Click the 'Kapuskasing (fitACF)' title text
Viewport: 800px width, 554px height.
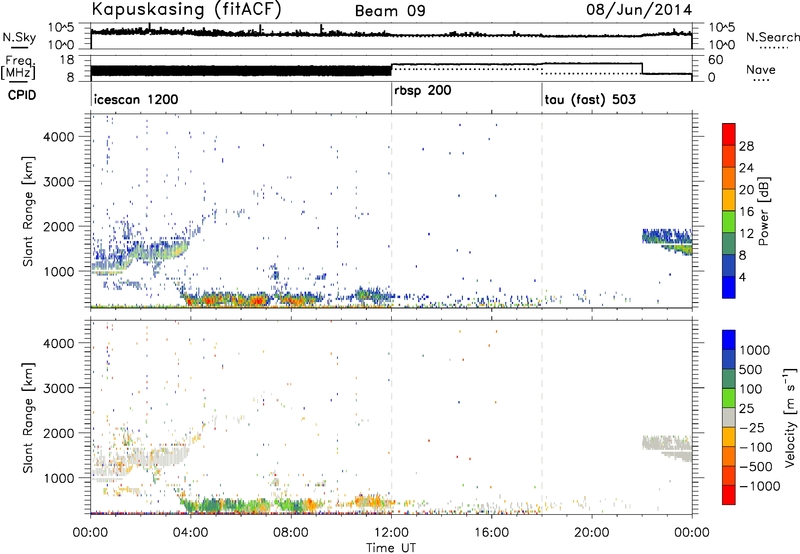tap(186, 9)
